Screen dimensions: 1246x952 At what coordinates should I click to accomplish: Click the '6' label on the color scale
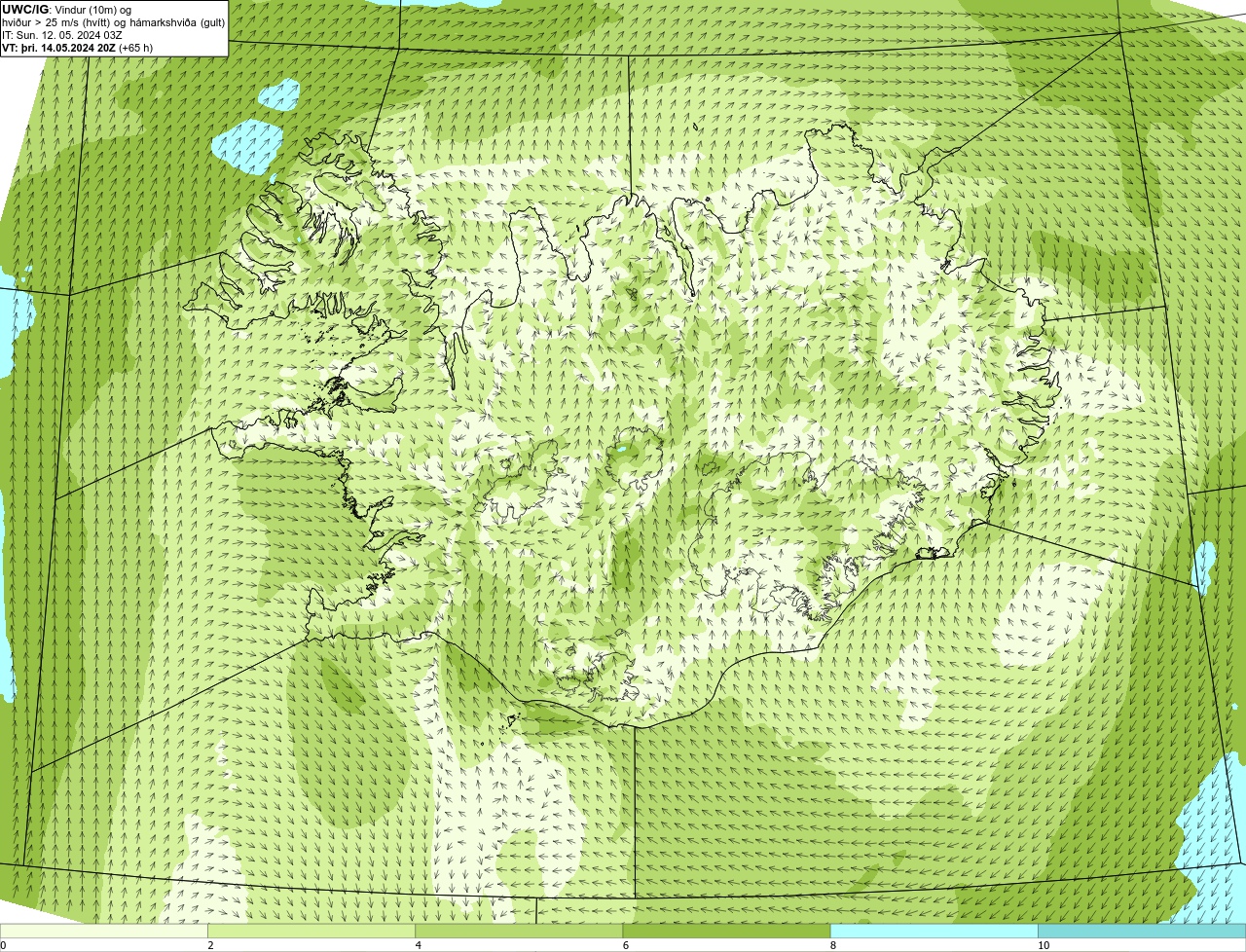625,945
